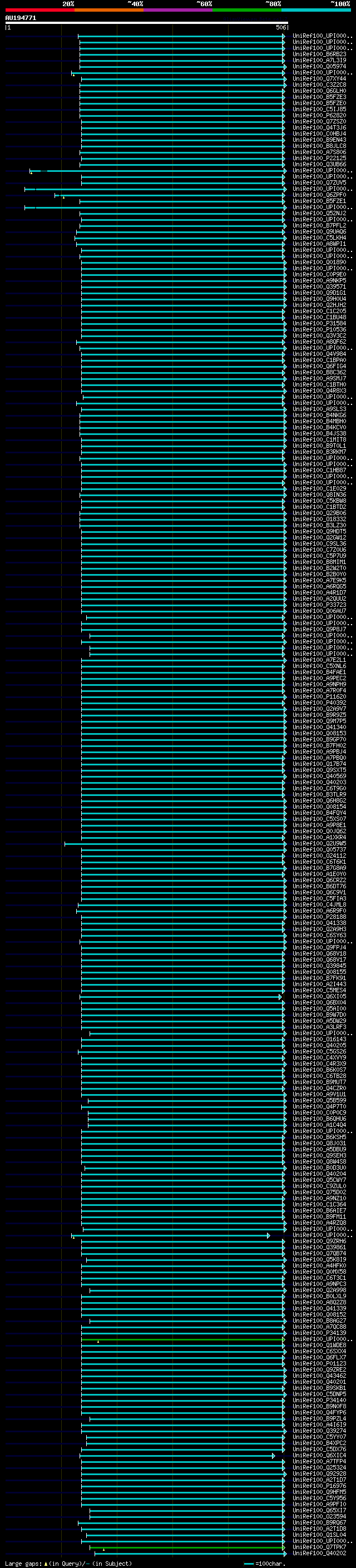The width and height of the screenshot is (356, 1568).
Task: Select the UniRef100_A7S806 label
Action: [x=319, y=152]
